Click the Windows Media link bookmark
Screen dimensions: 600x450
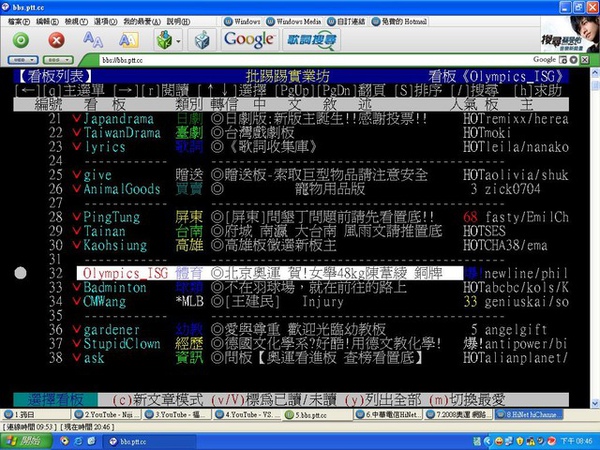click(x=294, y=21)
